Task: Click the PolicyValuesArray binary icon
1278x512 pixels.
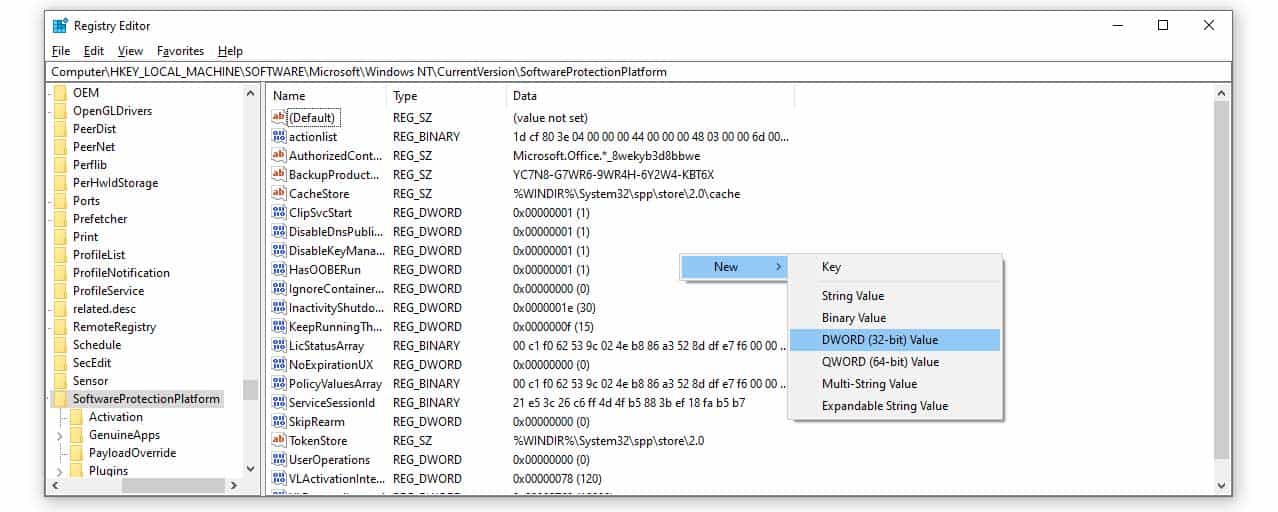Action: [279, 383]
